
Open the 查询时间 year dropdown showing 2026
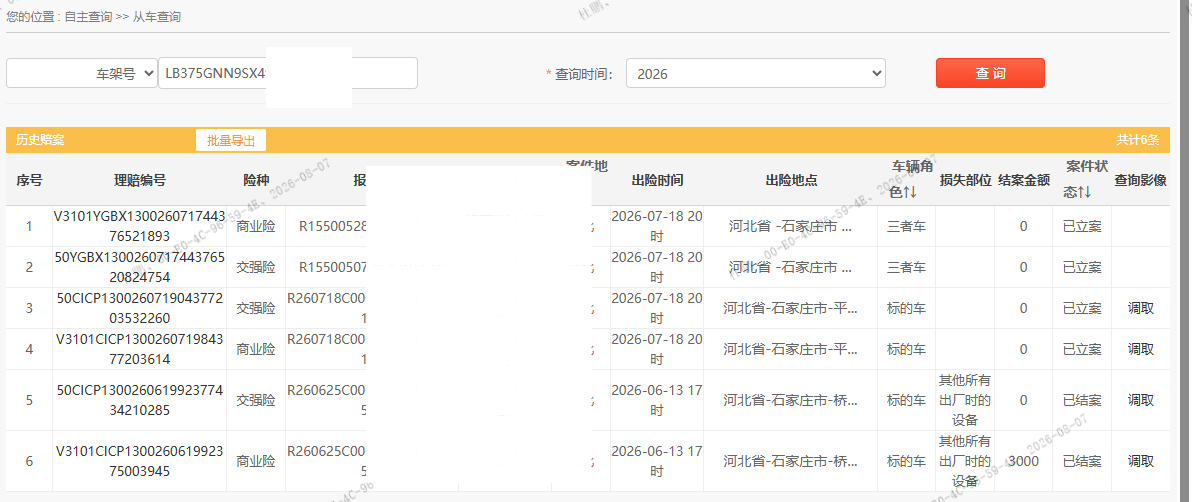[x=756, y=74]
